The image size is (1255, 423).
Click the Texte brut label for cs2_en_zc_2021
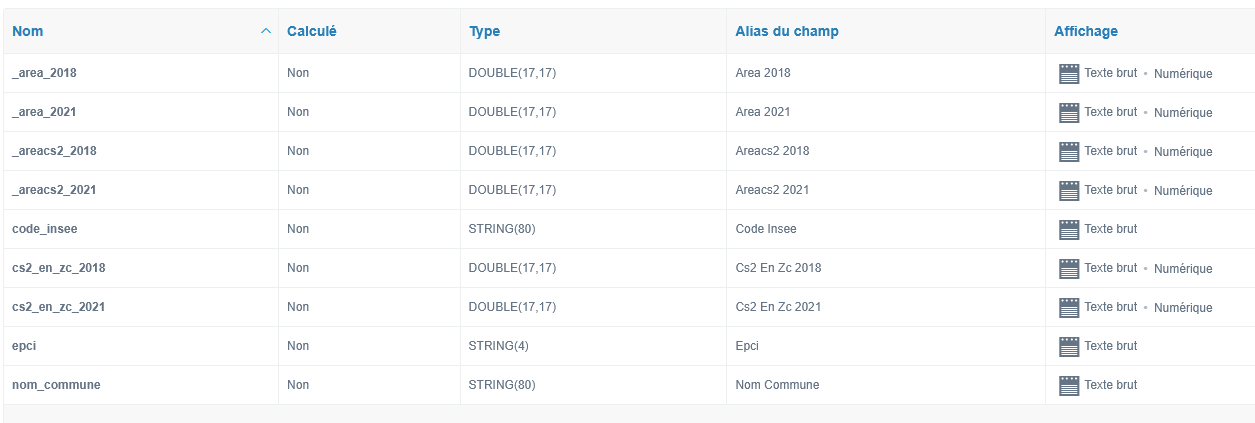[x=1111, y=307]
